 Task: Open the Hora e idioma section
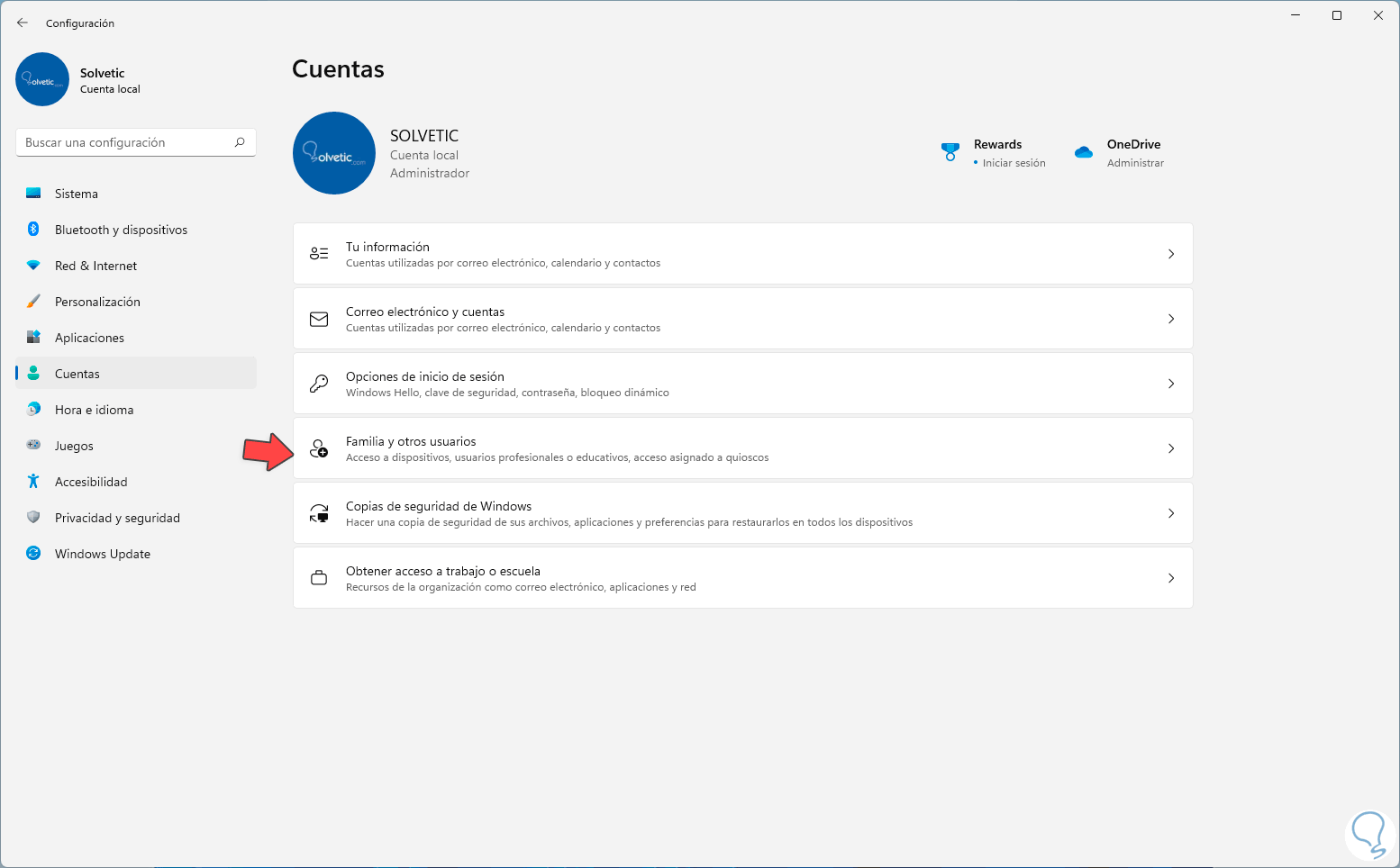94,410
